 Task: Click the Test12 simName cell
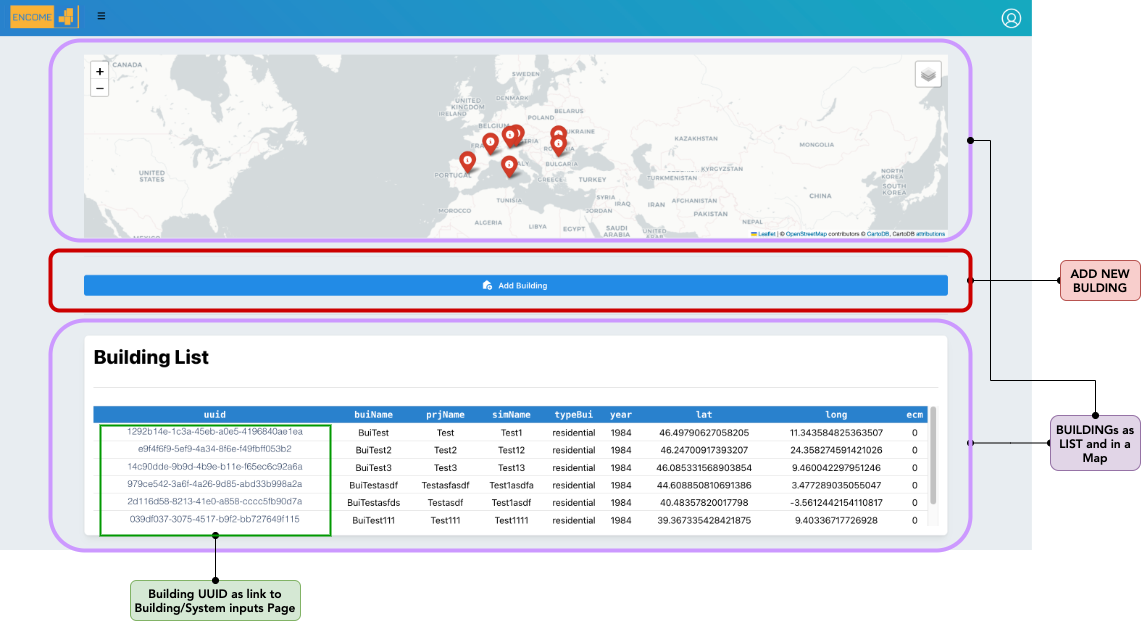pos(512,450)
